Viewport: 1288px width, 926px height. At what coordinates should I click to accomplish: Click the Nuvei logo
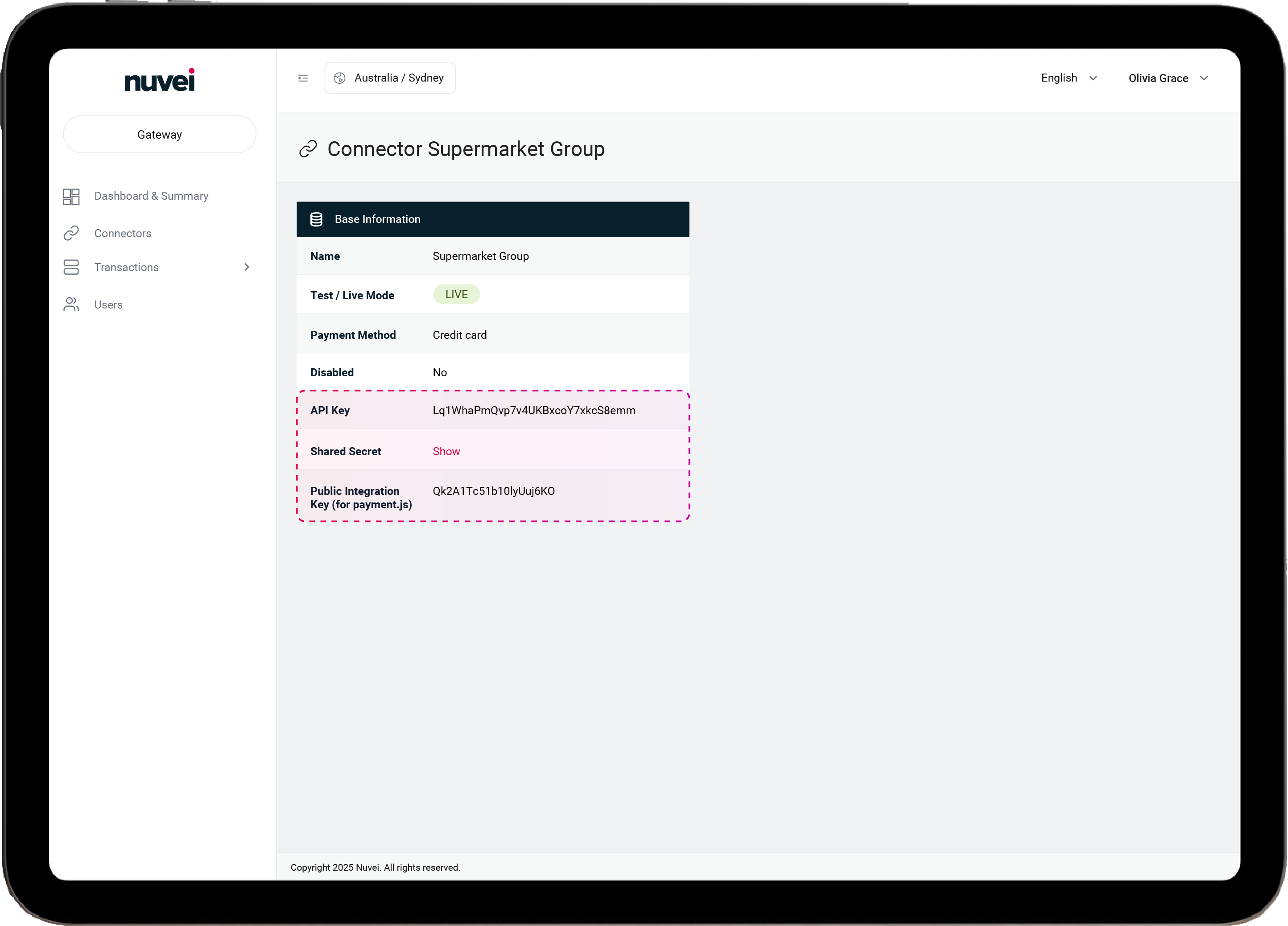point(160,80)
